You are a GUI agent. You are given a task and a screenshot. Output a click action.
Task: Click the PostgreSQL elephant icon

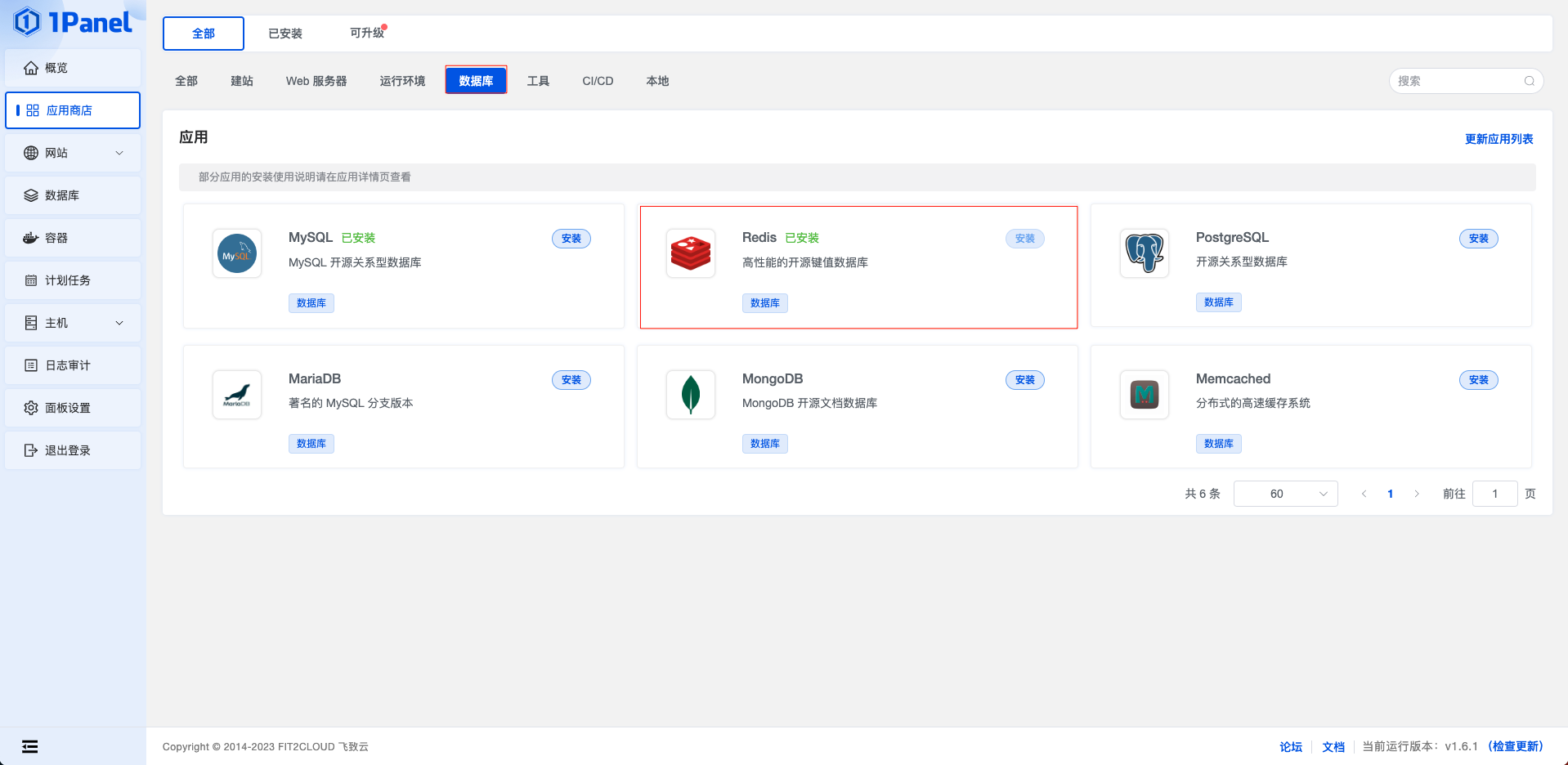[1145, 253]
